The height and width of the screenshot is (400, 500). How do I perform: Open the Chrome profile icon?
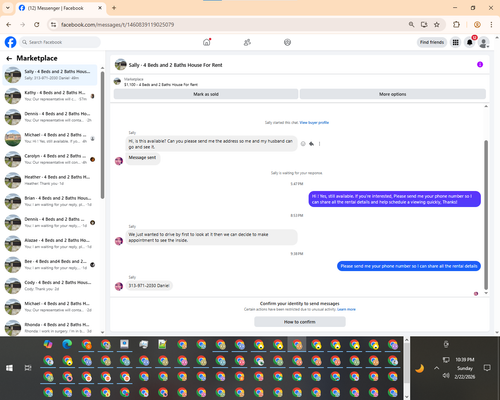tap(477, 24)
